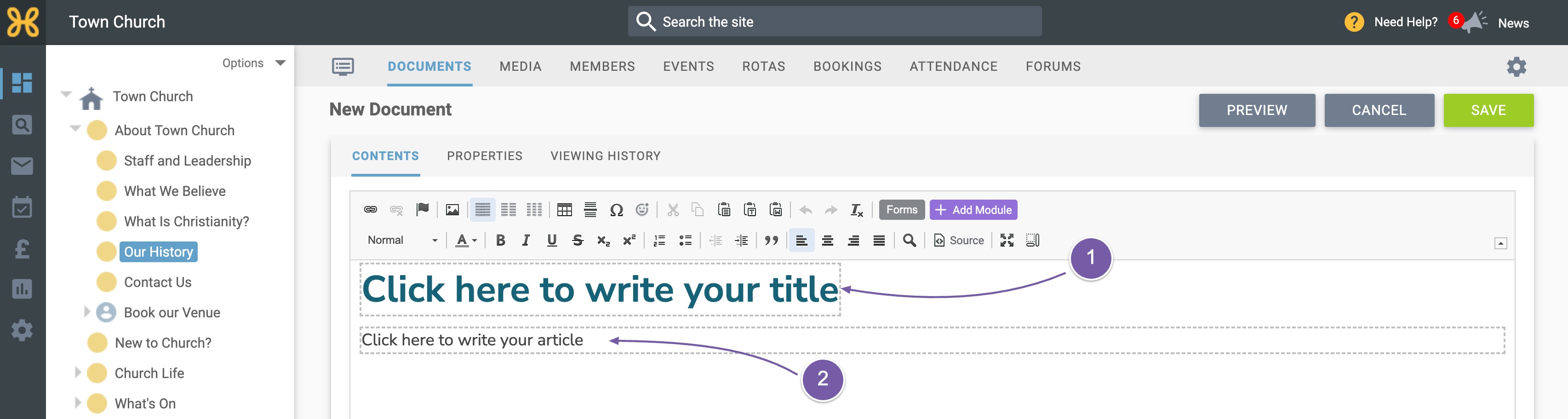Open the bar chart reports icon
This screenshot has width=1568, height=419.
click(x=22, y=289)
